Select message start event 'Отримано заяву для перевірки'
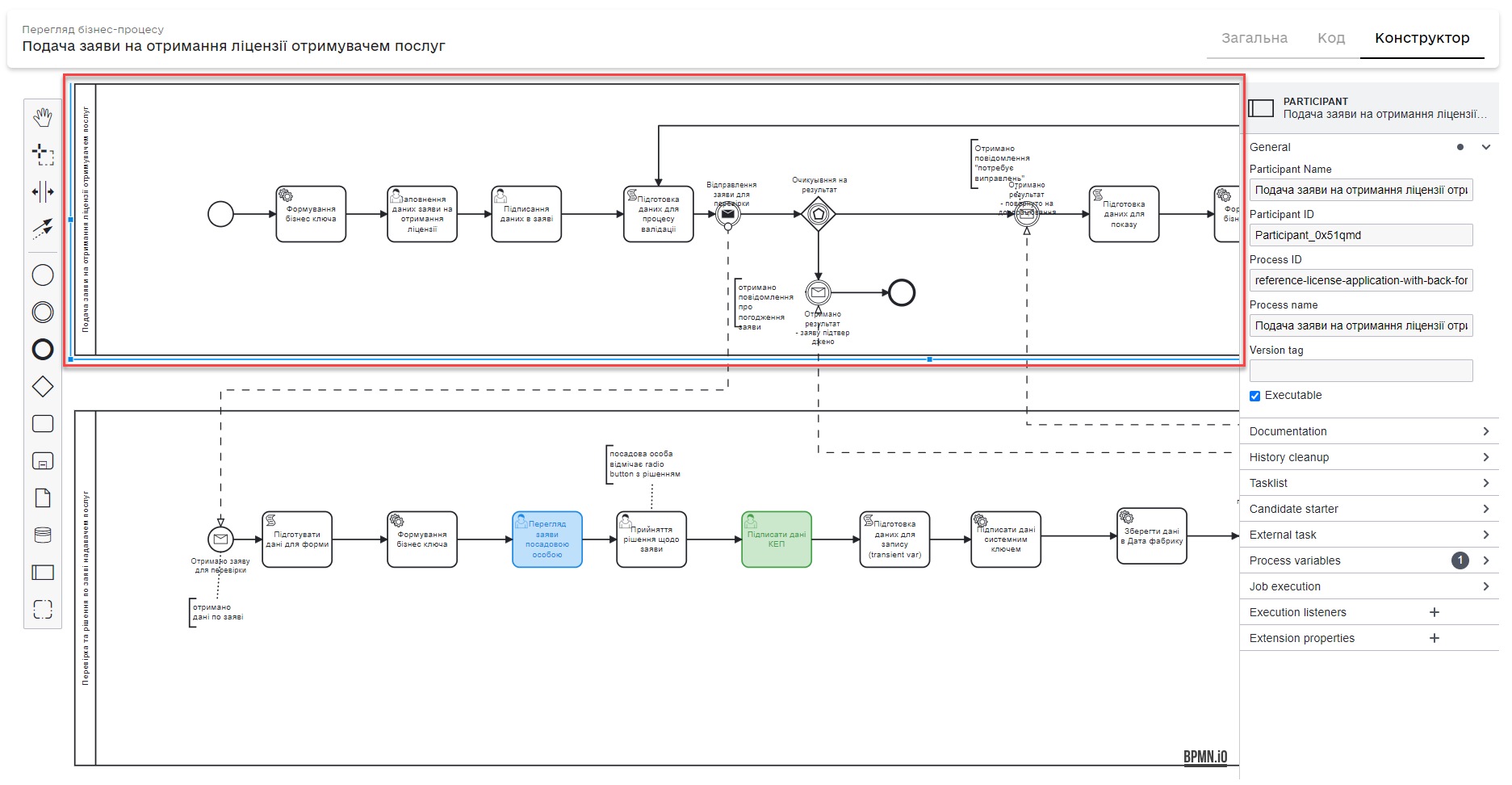The width and height of the screenshot is (1512, 785). pos(220,539)
